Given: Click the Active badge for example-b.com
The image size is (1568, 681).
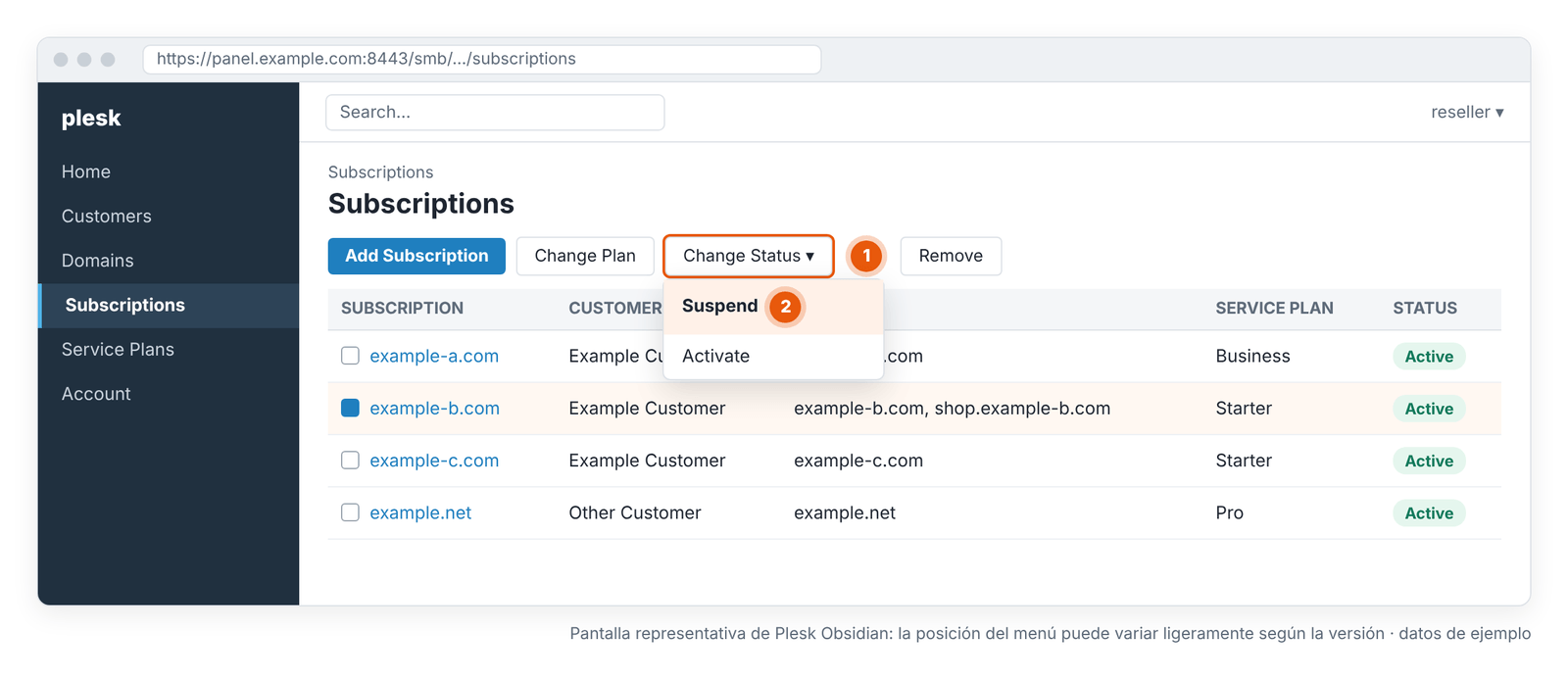Looking at the screenshot, I should [1429, 409].
